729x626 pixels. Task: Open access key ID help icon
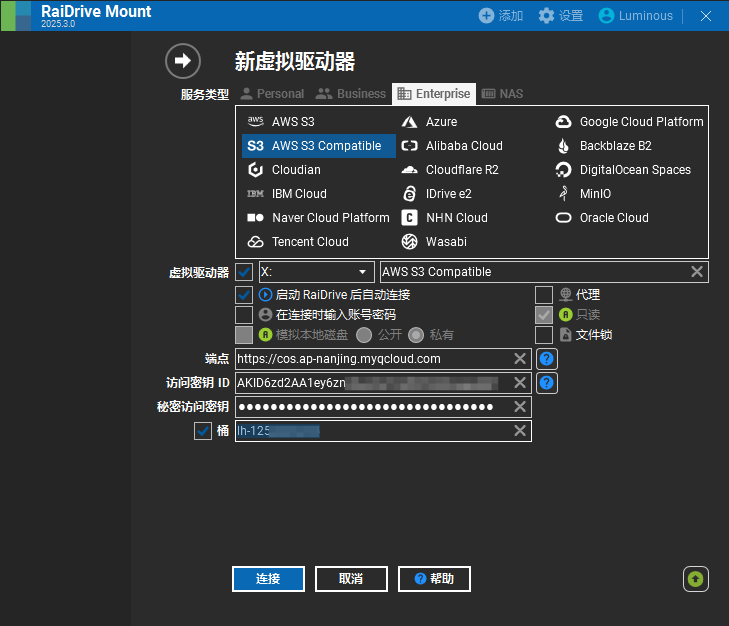point(547,383)
